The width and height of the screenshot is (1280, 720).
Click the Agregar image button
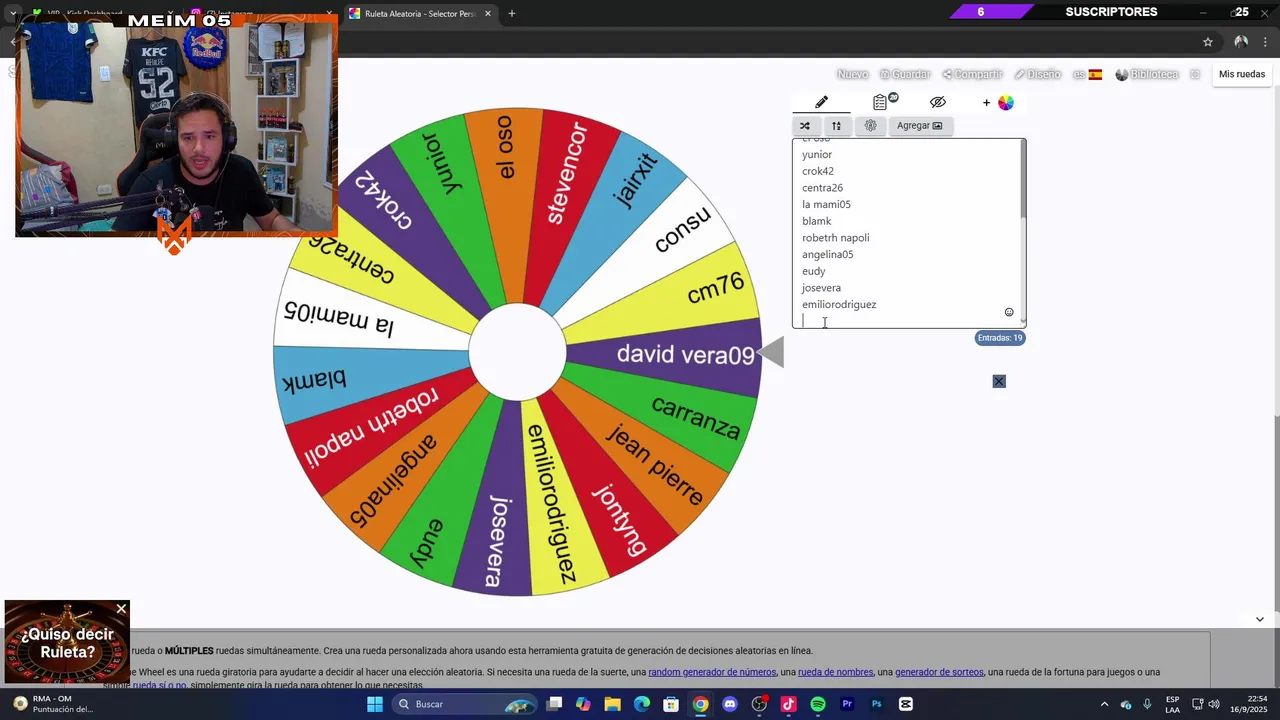919,126
